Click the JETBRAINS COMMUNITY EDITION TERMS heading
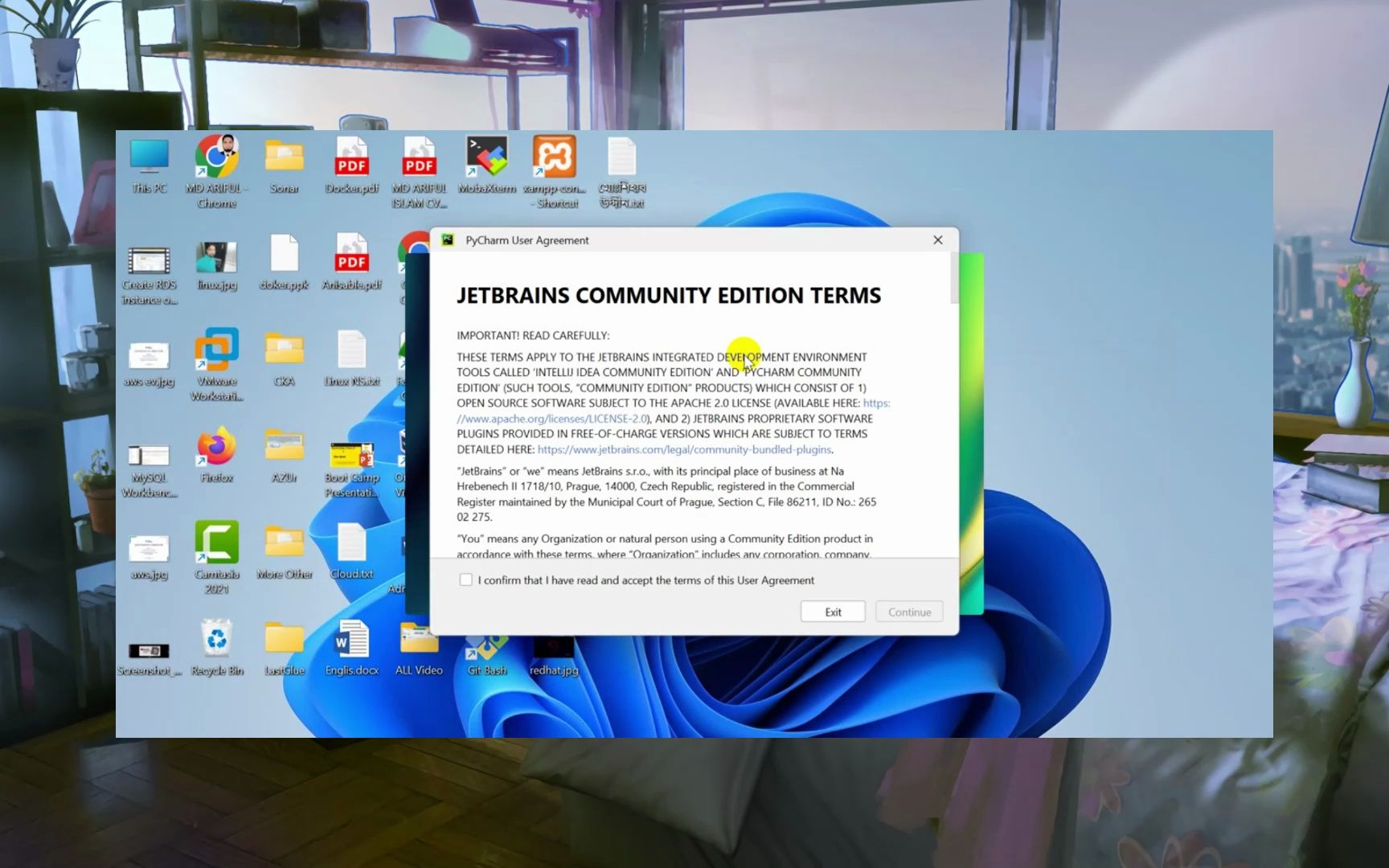This screenshot has height=868, width=1389. pos(669,295)
